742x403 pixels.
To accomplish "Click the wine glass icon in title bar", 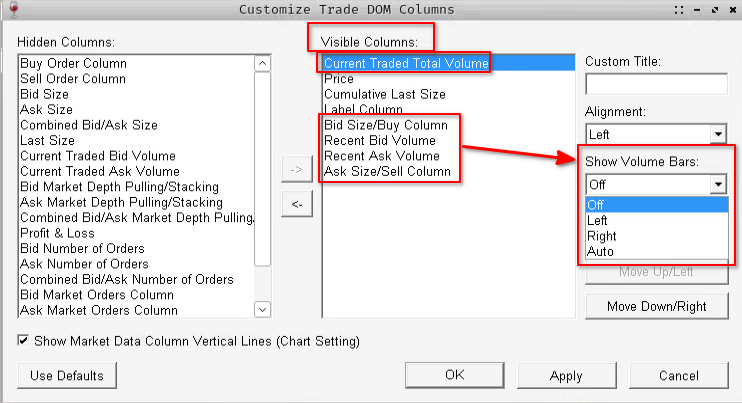I will pyautogui.click(x=14, y=9).
